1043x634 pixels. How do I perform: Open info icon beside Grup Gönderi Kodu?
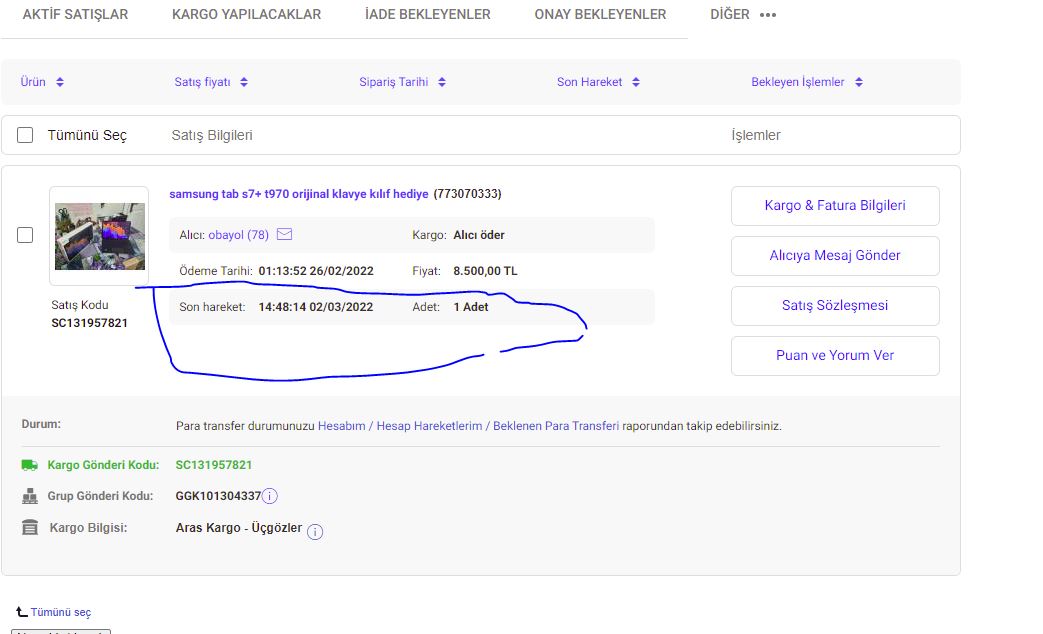point(269,496)
